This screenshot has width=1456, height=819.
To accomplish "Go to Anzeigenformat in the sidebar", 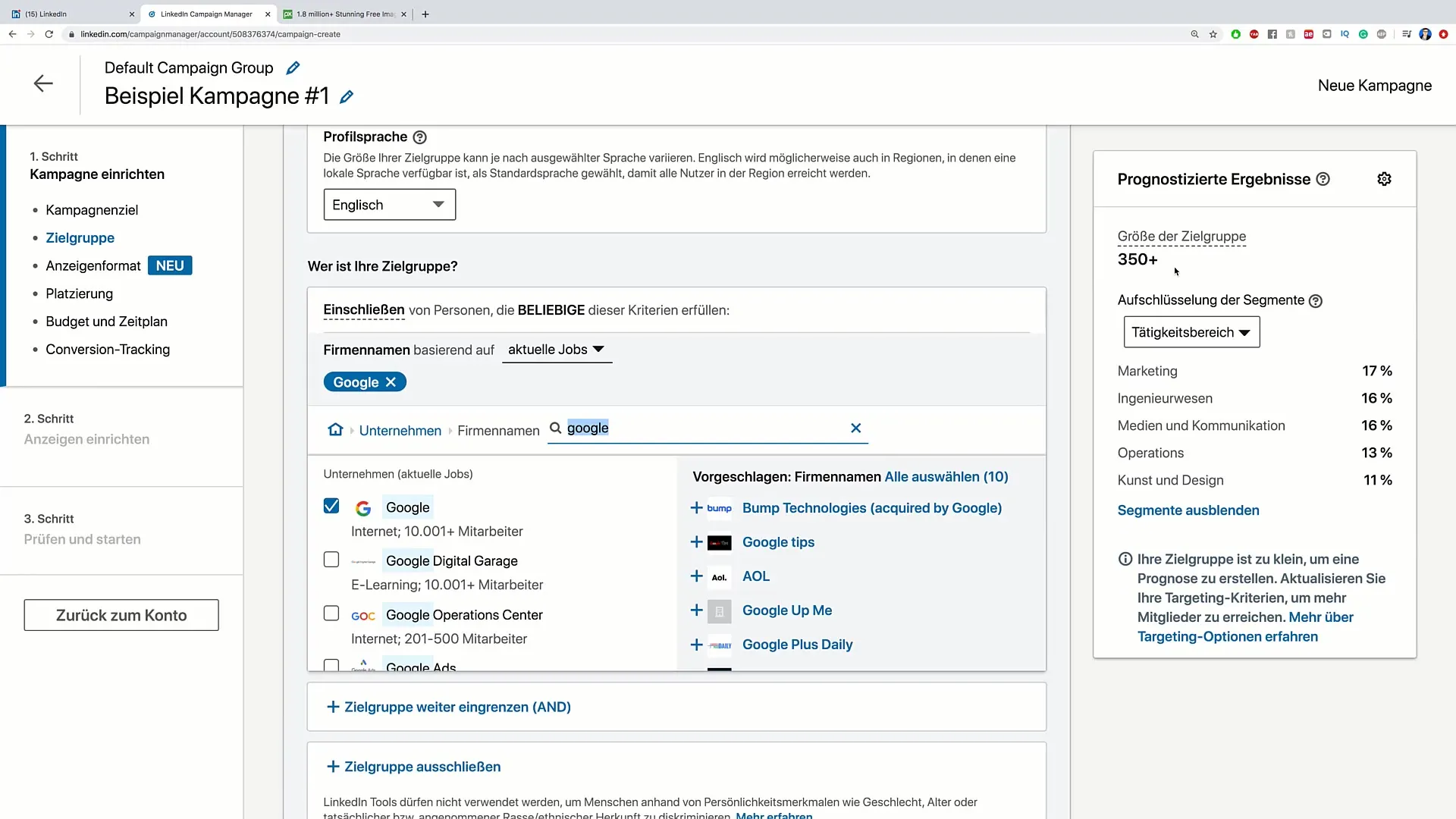I will [x=93, y=266].
